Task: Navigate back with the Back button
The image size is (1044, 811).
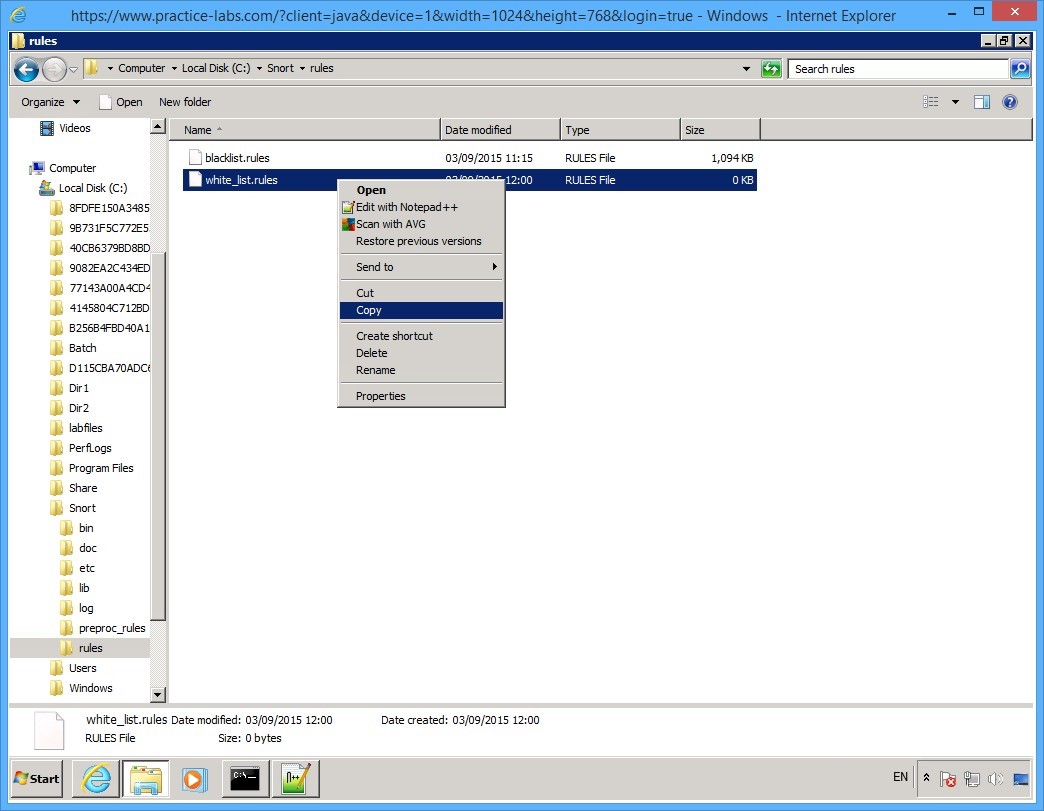Action: 27,68
